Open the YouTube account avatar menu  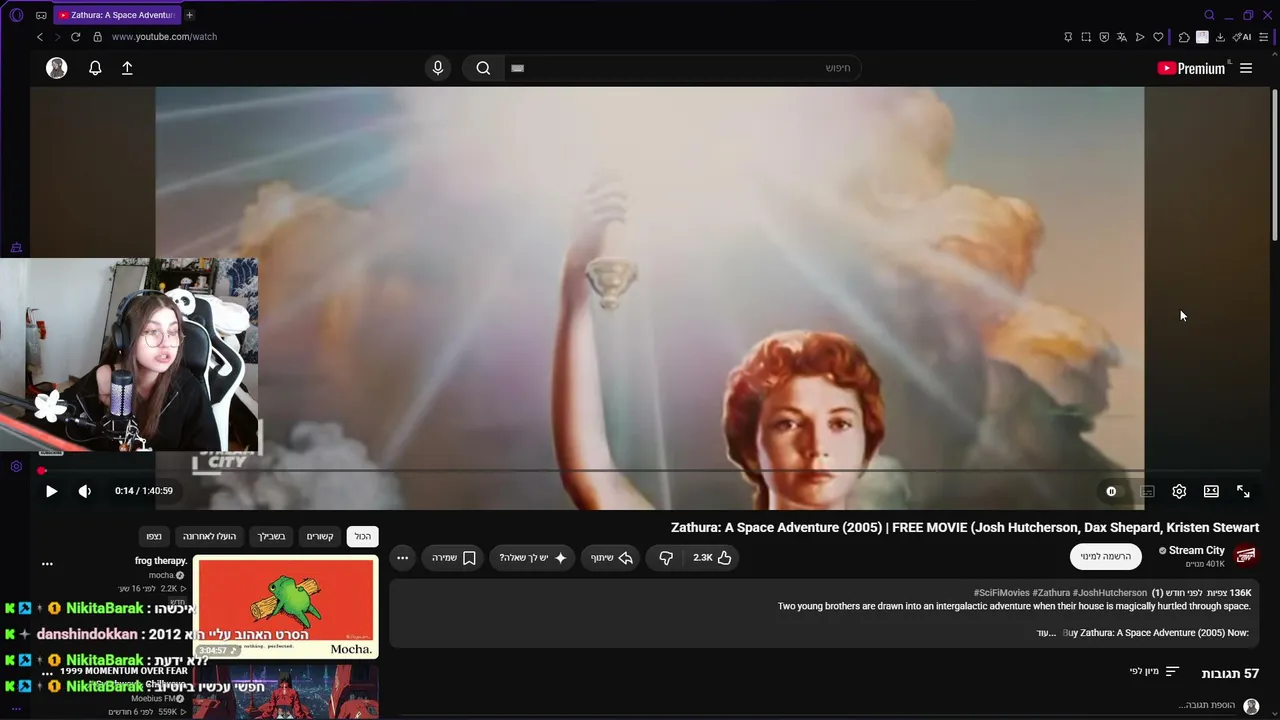[57, 68]
